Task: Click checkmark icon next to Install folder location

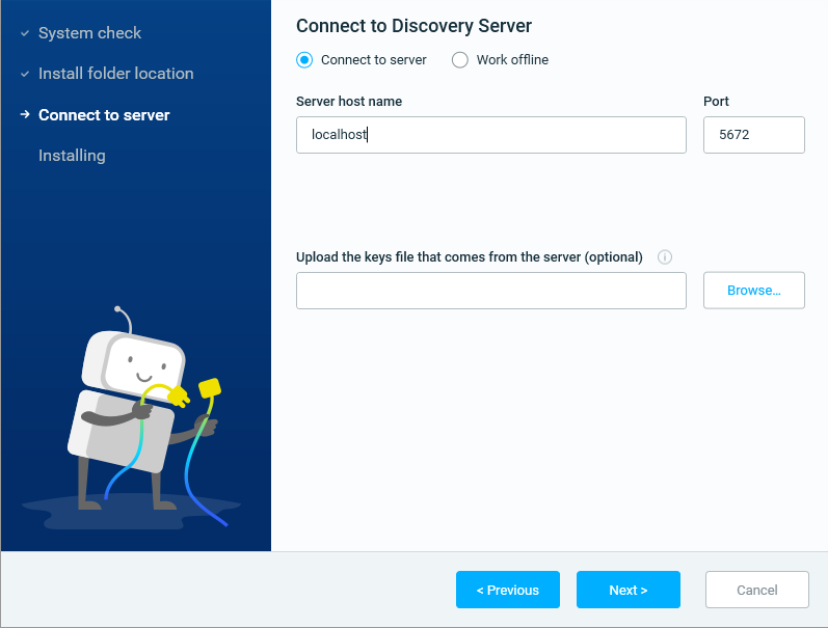Action: [x=25, y=74]
